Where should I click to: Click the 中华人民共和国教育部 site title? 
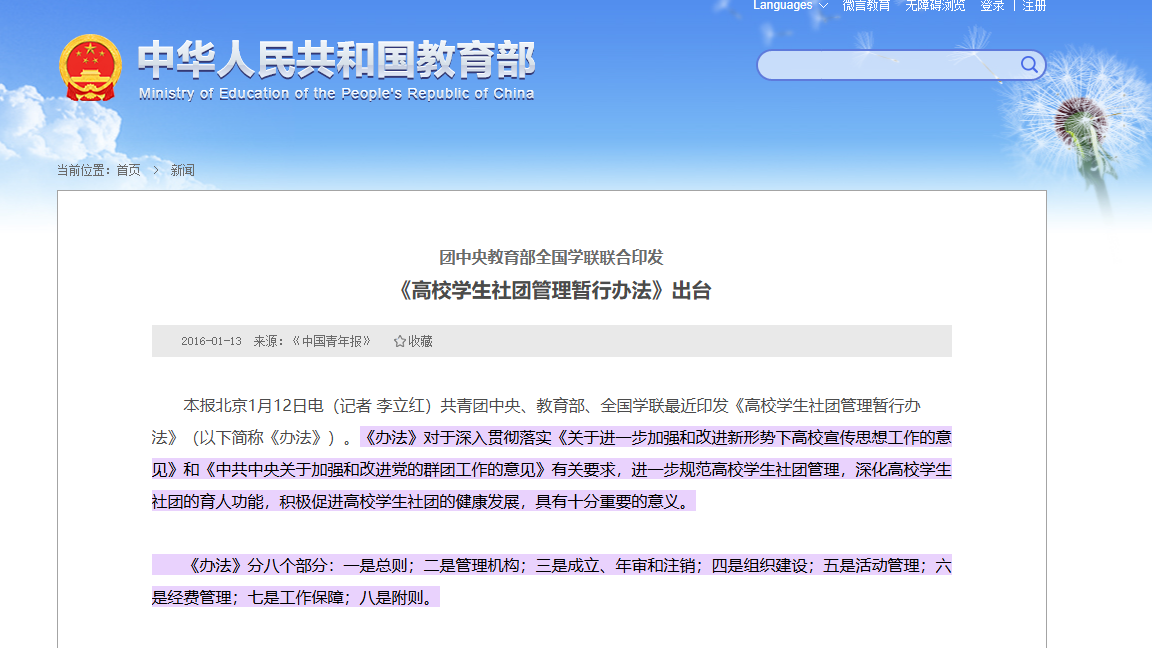coord(336,60)
